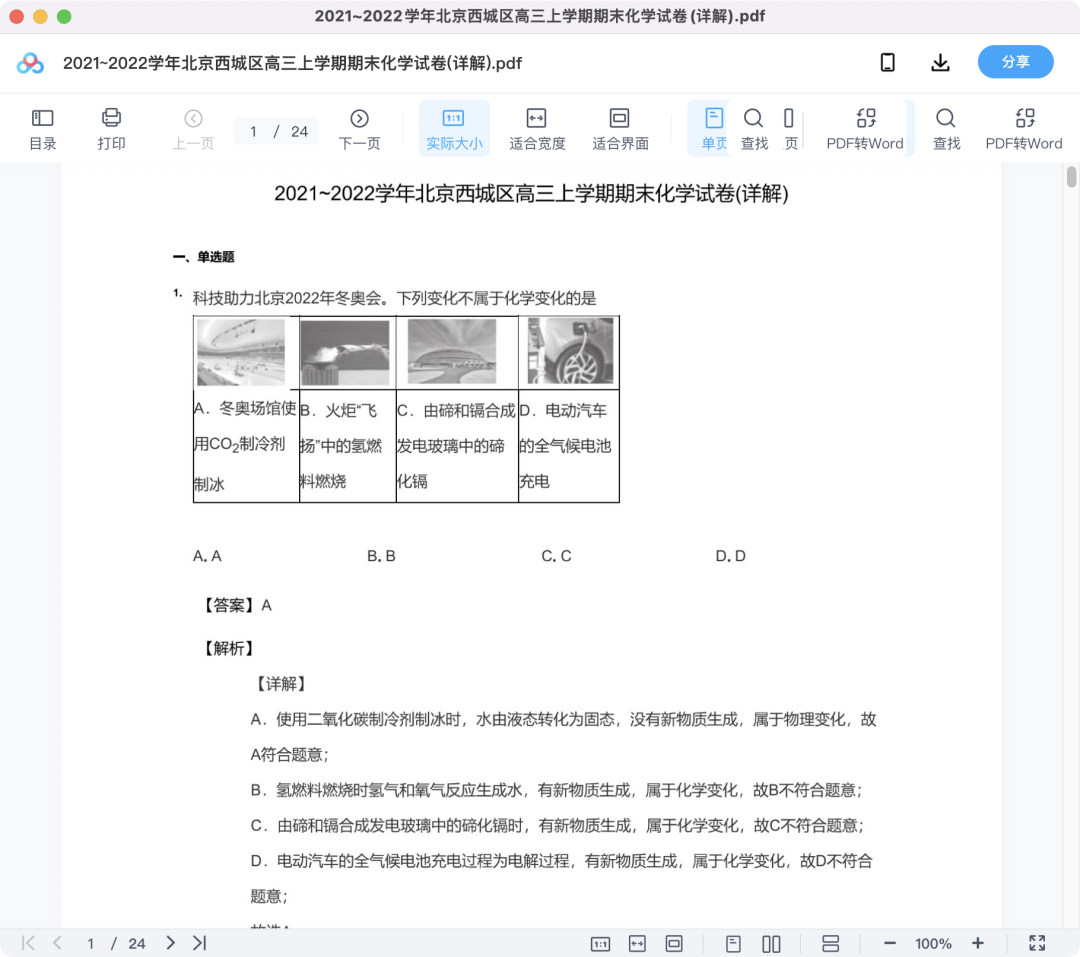Click the bottom bar 1:1 actual size icon
Image resolution: width=1080 pixels, height=957 pixels.
click(x=601, y=943)
